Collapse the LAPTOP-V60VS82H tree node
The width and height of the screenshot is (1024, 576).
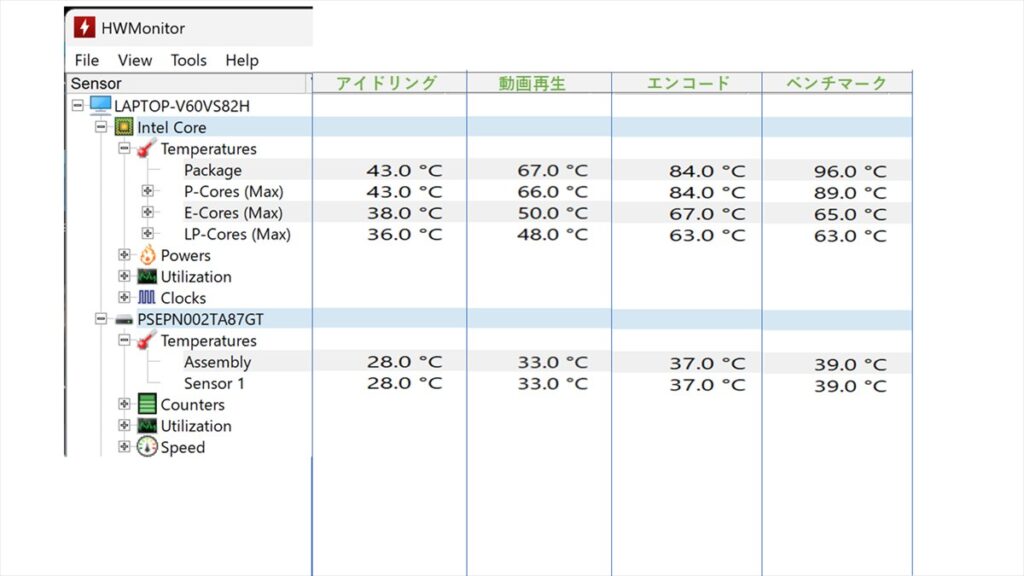click(x=78, y=105)
